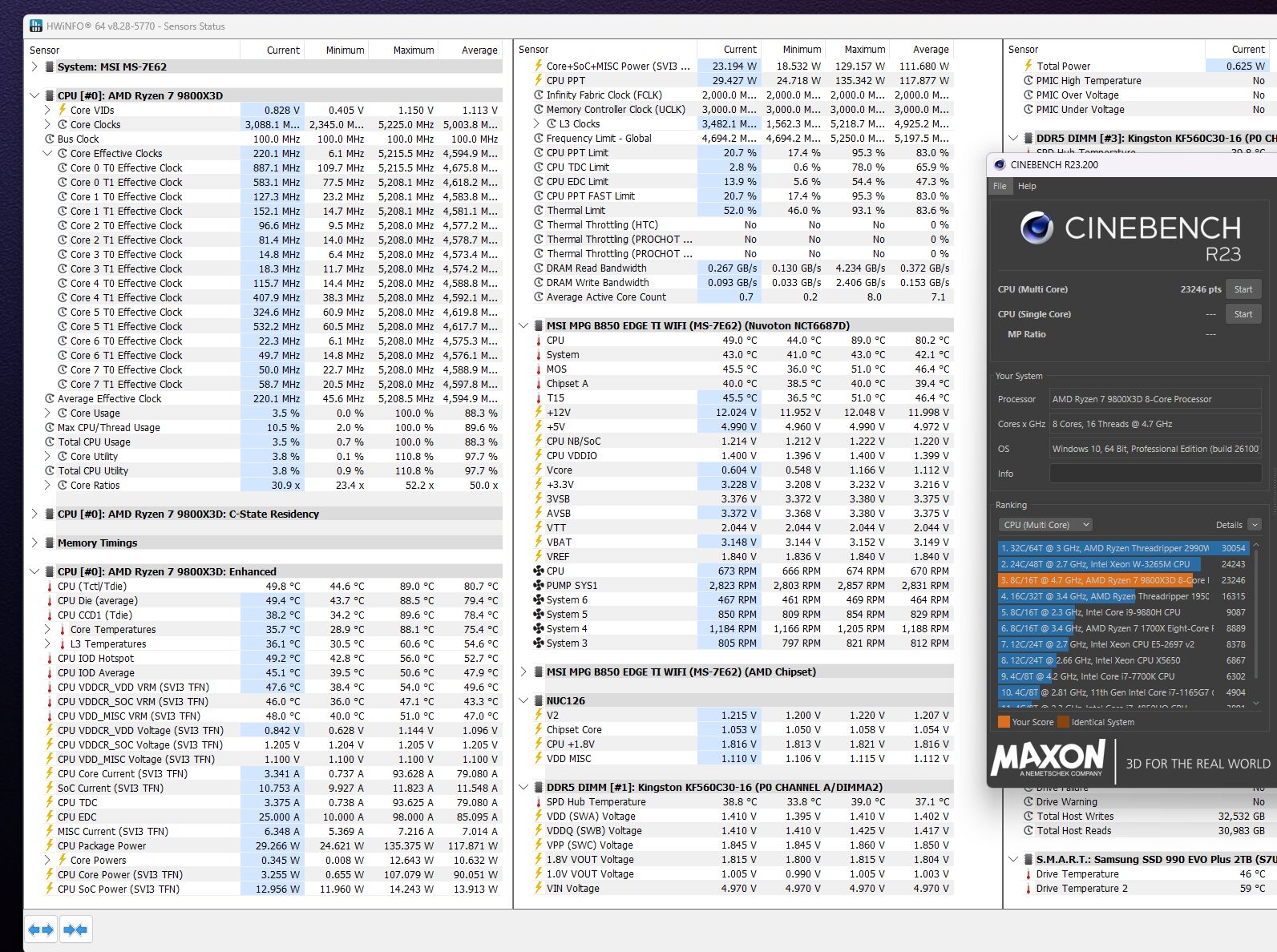Viewport: 1277px width, 952px height.
Task: Collapse the CPU [#0]: AMD Ryzen 7 9800X3D group
Action: [x=34, y=95]
